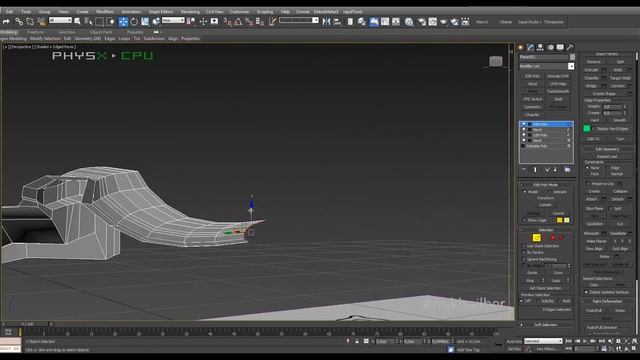Click the Create Shape button
640x360 pixels.
click(x=604, y=94)
